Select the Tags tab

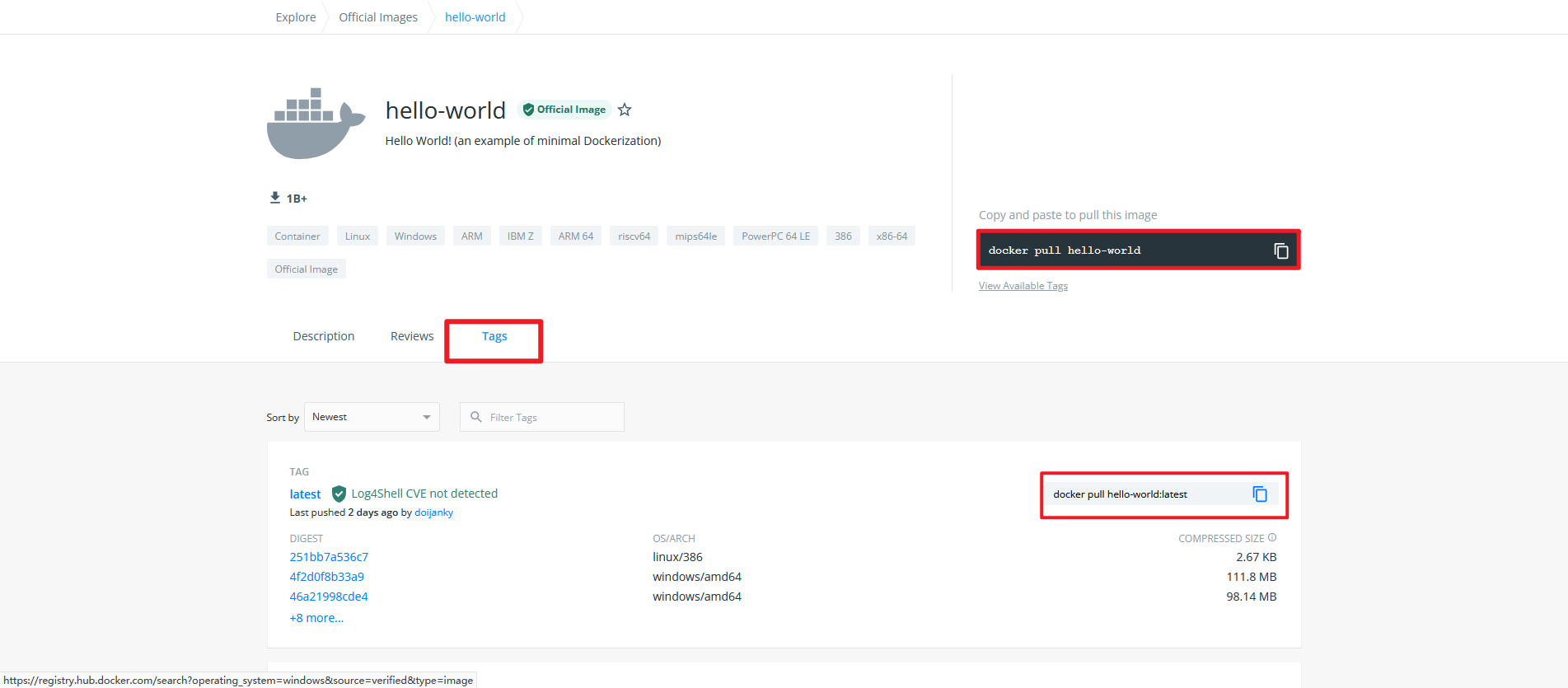click(x=494, y=336)
